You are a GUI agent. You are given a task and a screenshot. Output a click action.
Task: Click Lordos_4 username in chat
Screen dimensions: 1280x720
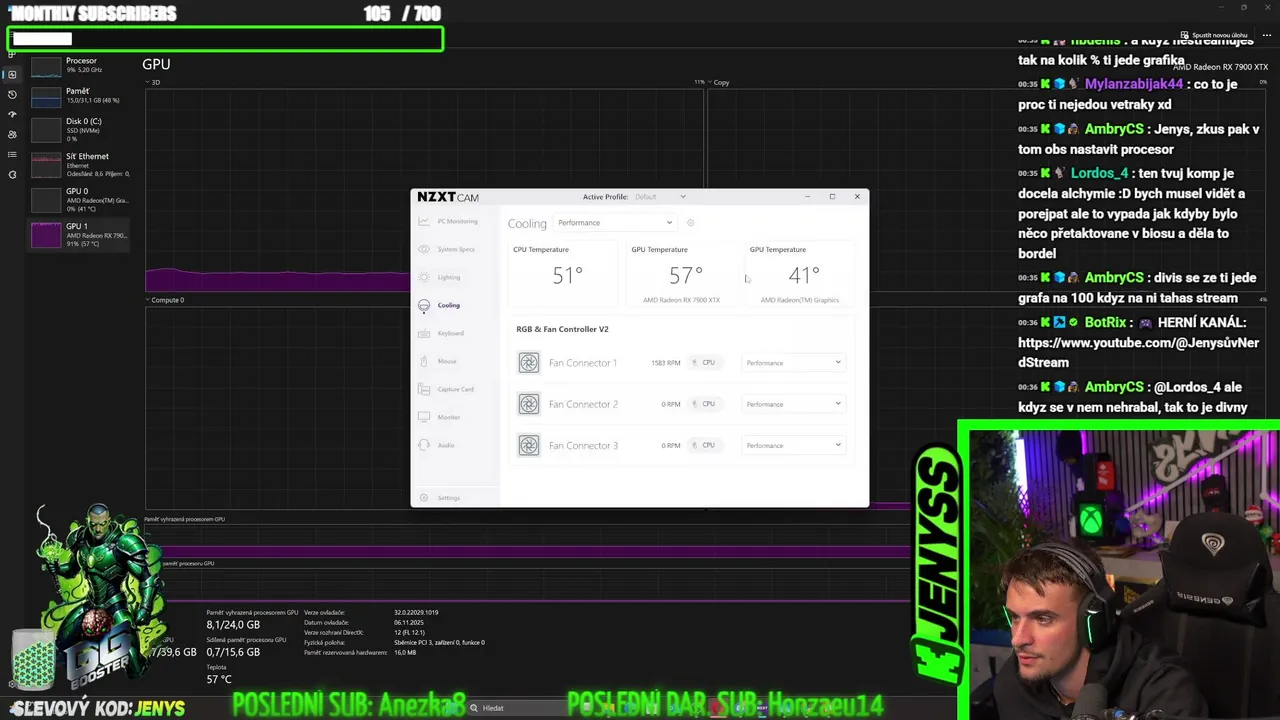pyautogui.click(x=1099, y=173)
